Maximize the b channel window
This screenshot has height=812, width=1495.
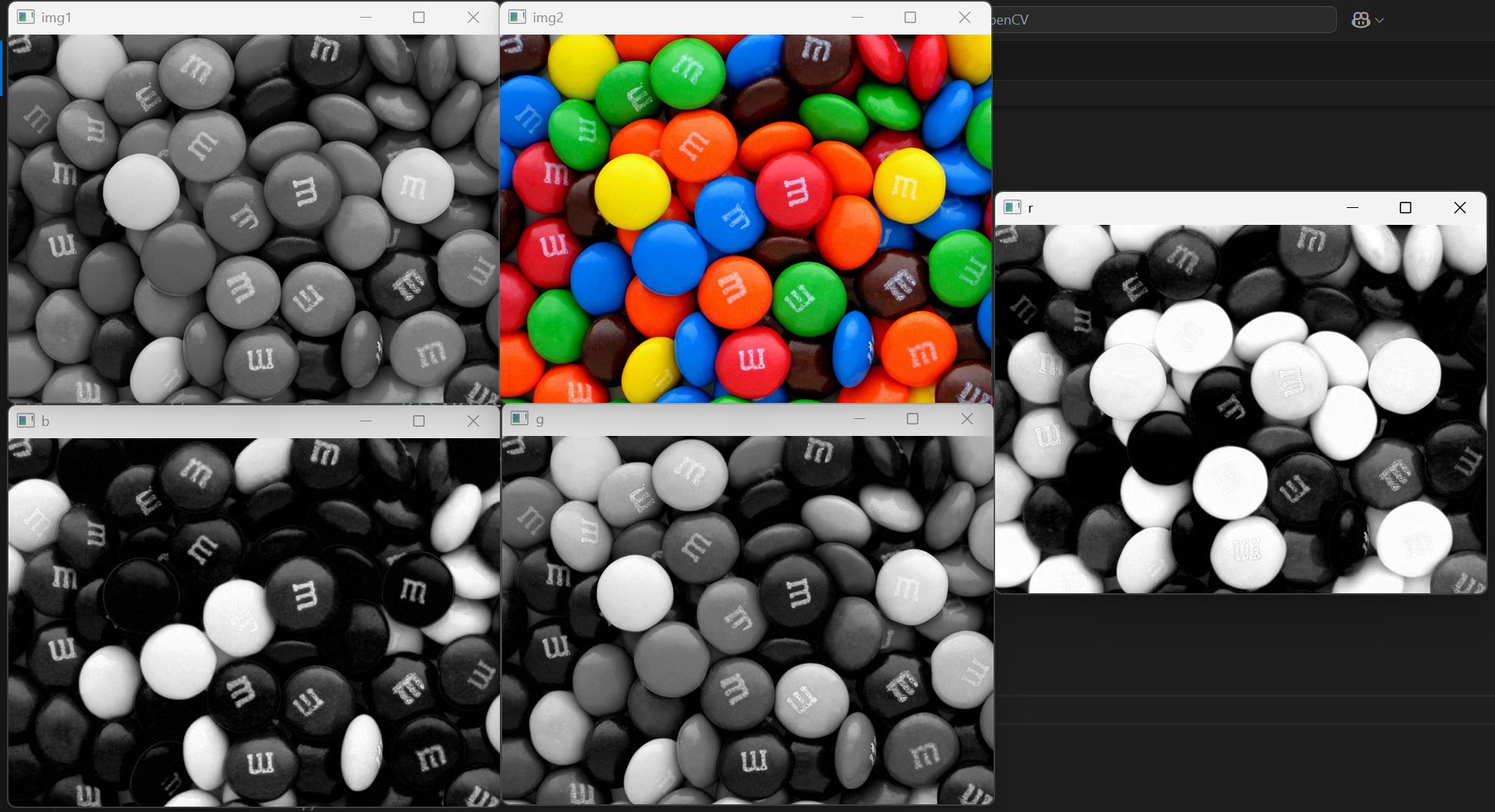click(x=418, y=421)
